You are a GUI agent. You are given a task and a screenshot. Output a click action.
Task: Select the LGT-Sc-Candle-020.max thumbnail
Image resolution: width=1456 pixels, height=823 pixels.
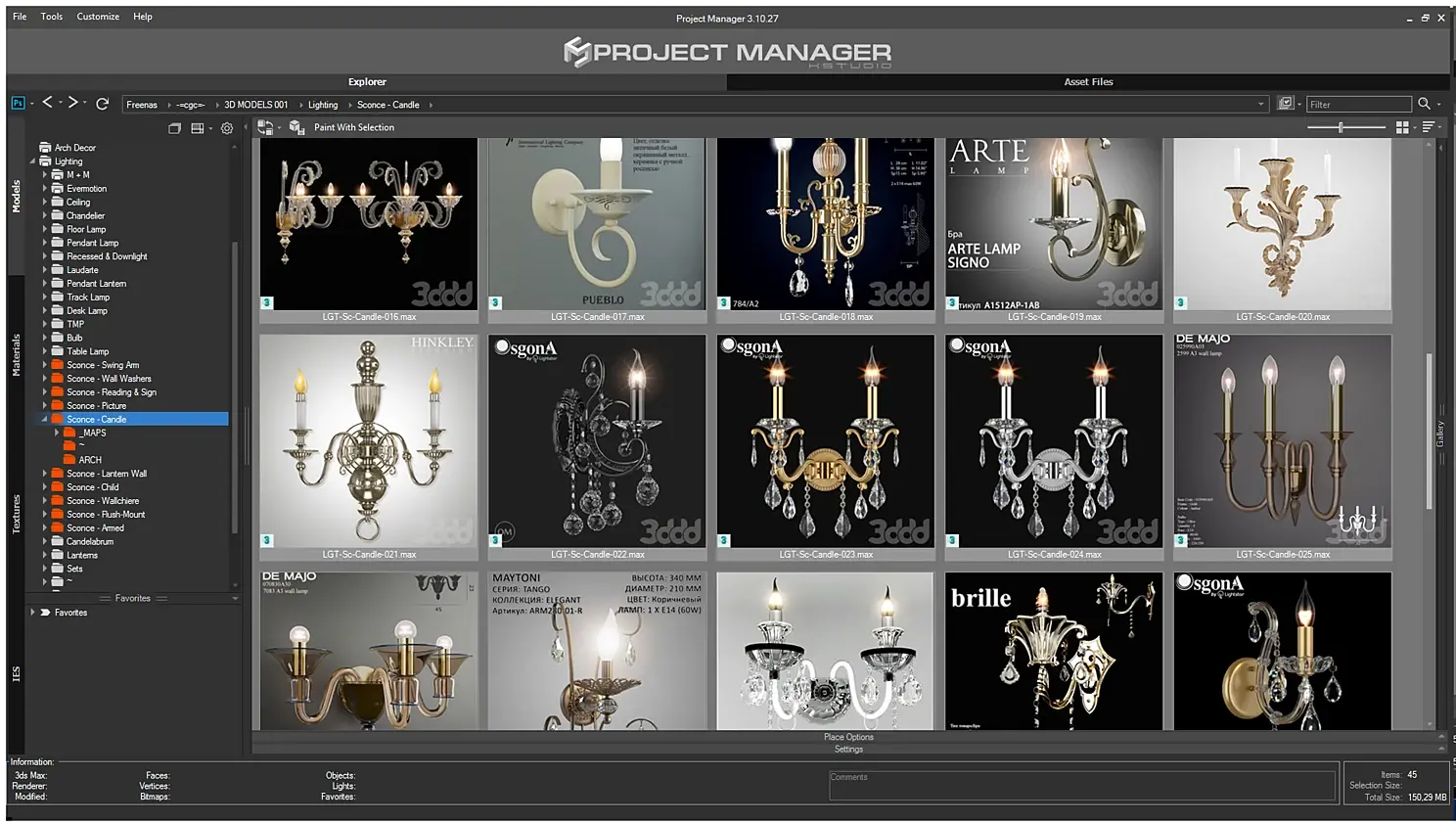1283,230
